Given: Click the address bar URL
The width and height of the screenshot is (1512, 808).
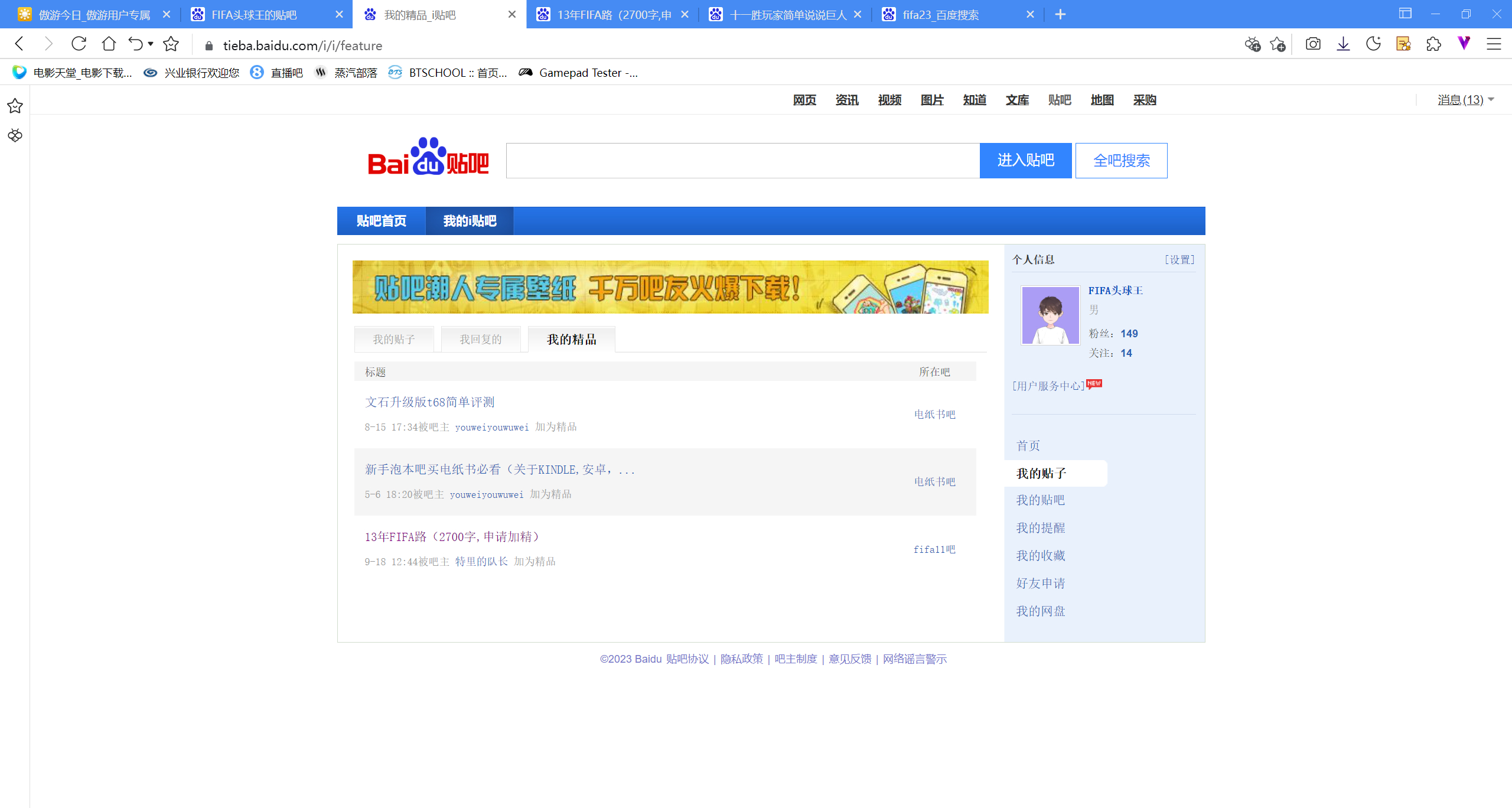Looking at the screenshot, I should [302, 45].
